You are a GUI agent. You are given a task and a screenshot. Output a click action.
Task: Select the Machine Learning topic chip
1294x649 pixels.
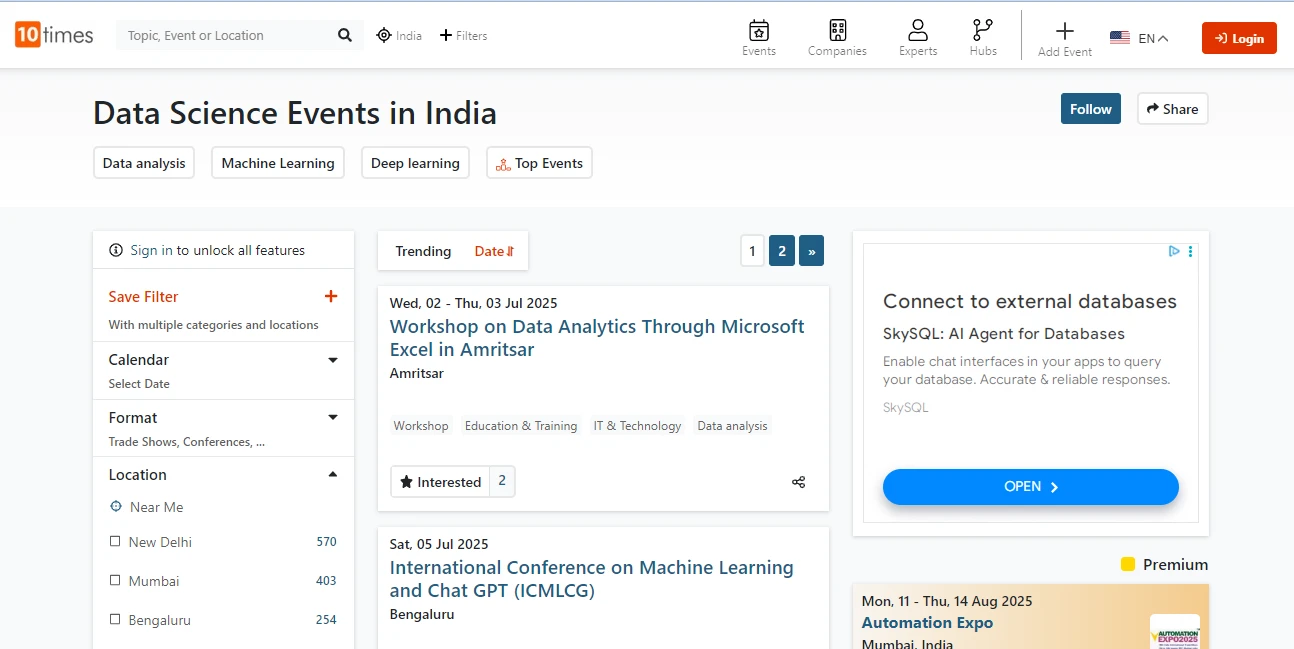[278, 163]
